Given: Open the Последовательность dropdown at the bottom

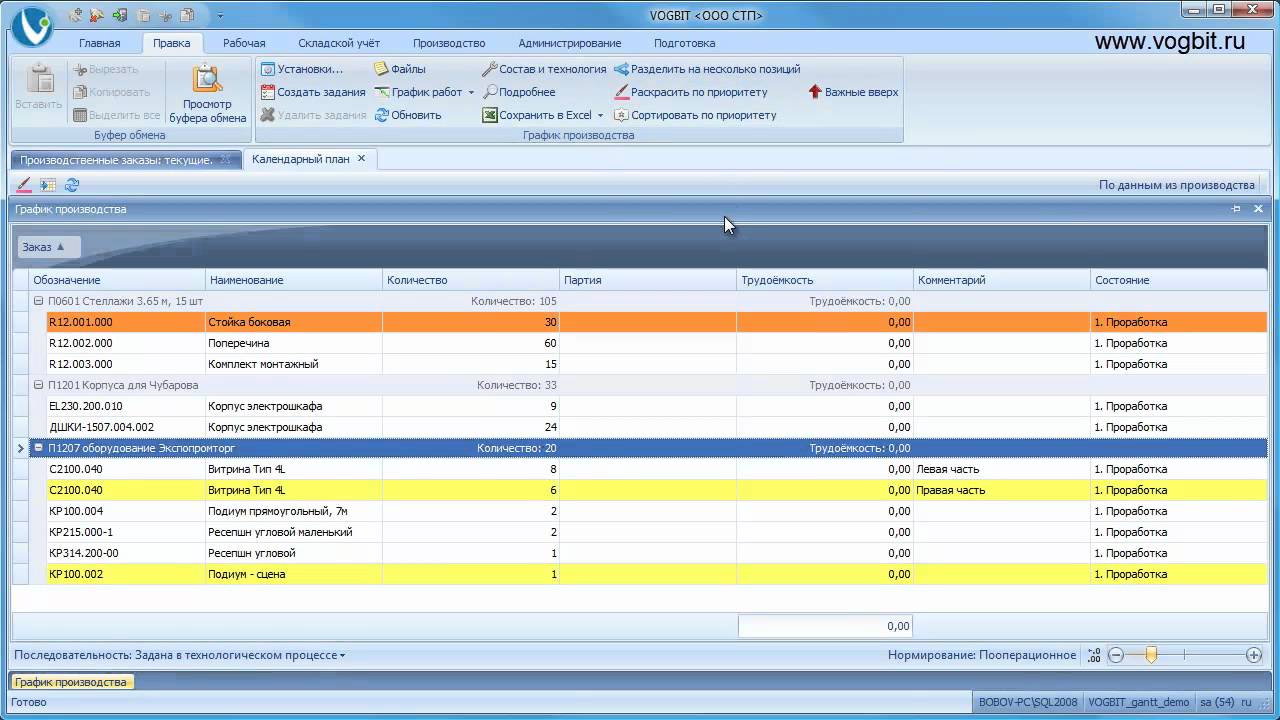Looking at the screenshot, I should coord(180,655).
